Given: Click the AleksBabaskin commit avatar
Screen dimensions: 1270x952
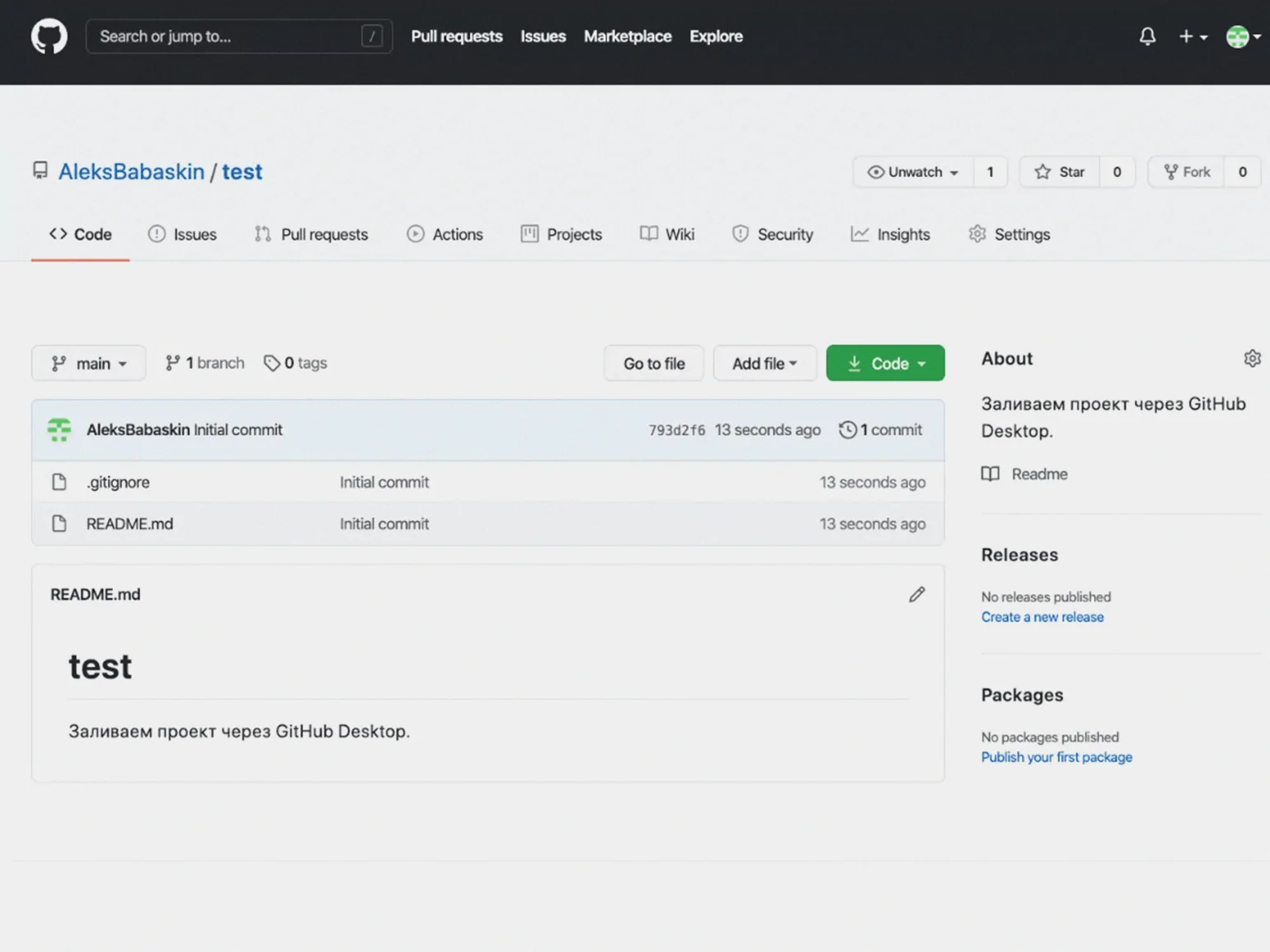Looking at the screenshot, I should pos(59,429).
